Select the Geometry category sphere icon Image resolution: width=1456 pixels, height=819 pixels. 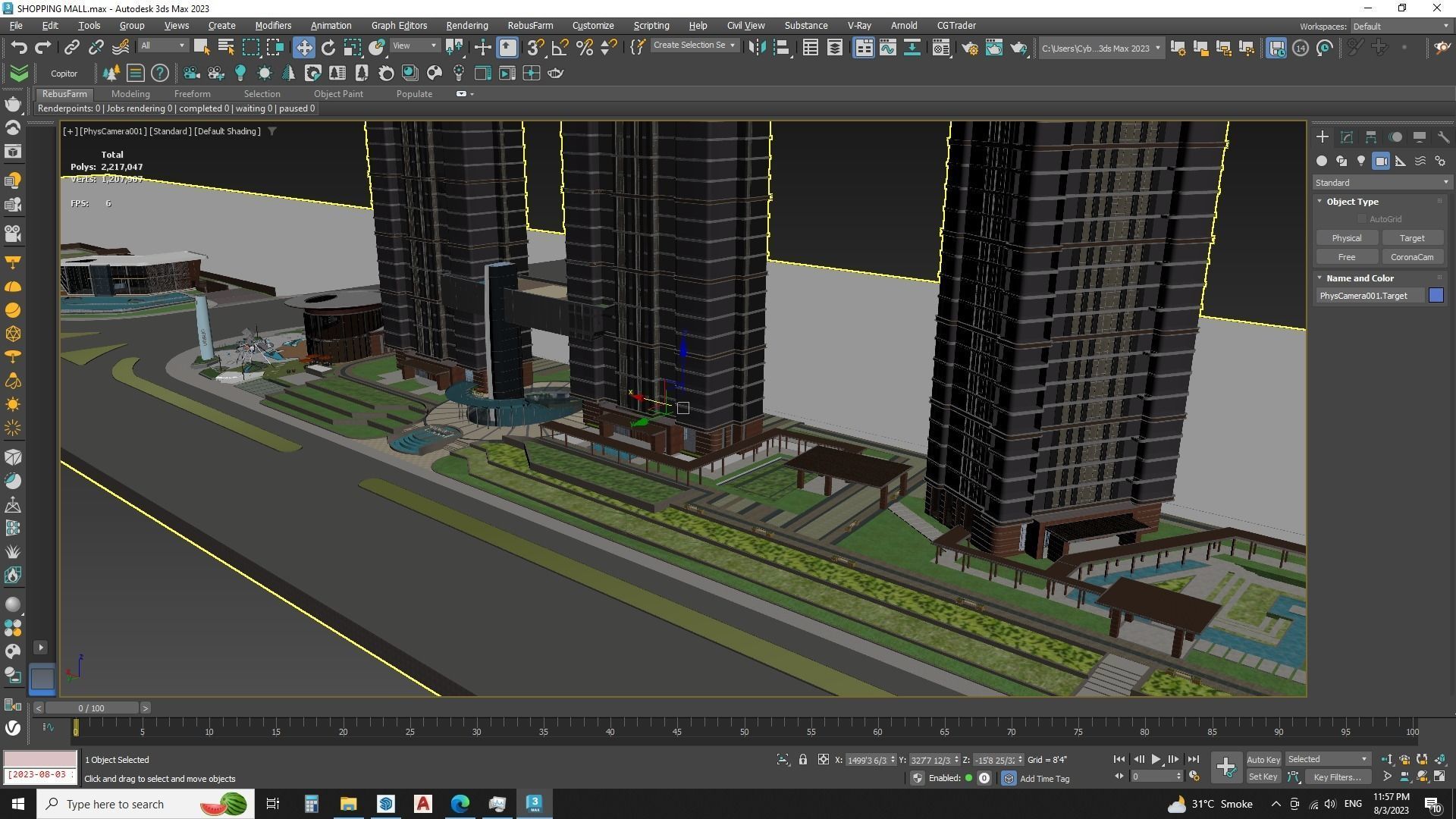point(1322,161)
